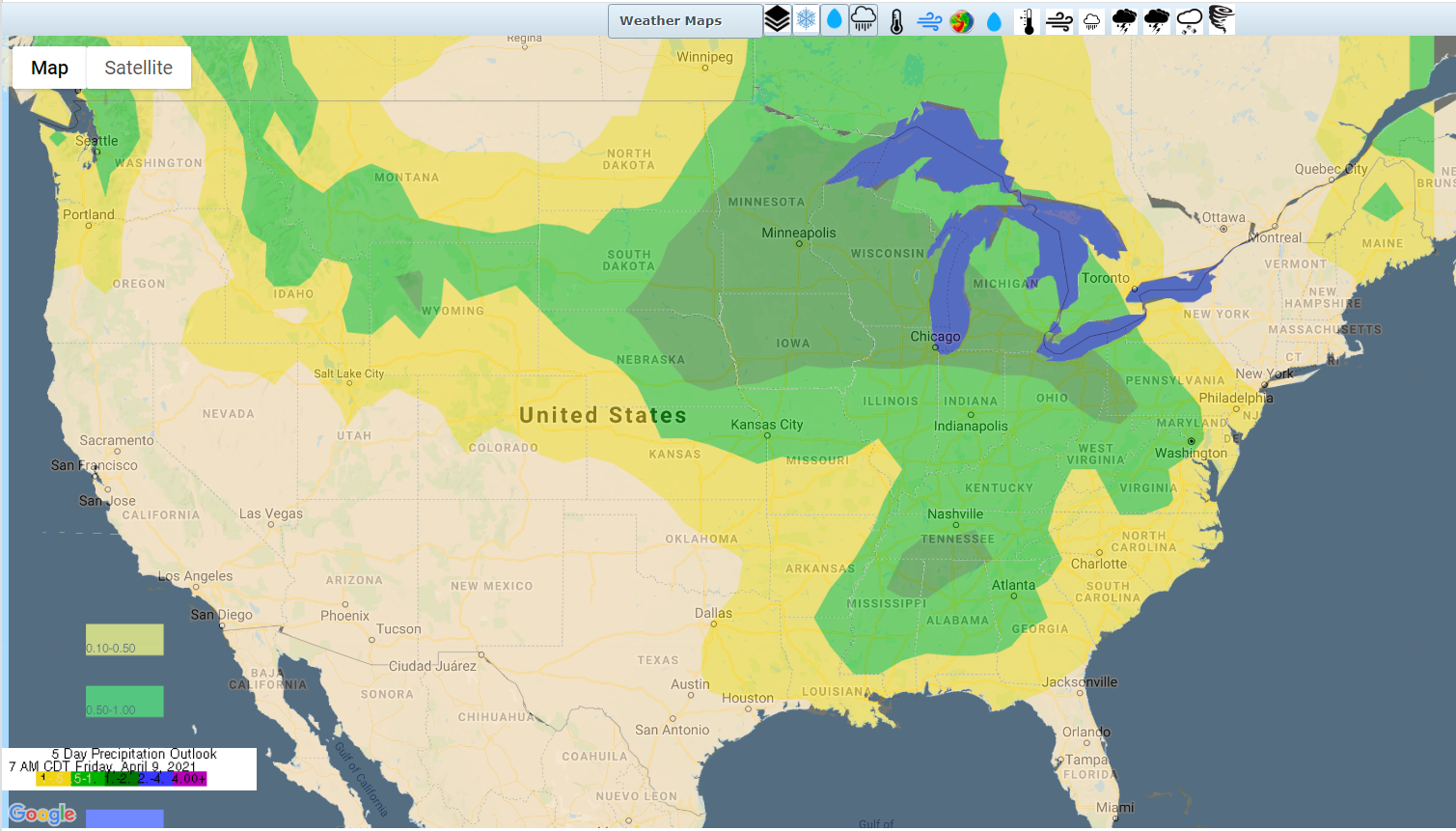Select the snowflake map icon
This screenshot has width=1456, height=831.
[x=807, y=19]
